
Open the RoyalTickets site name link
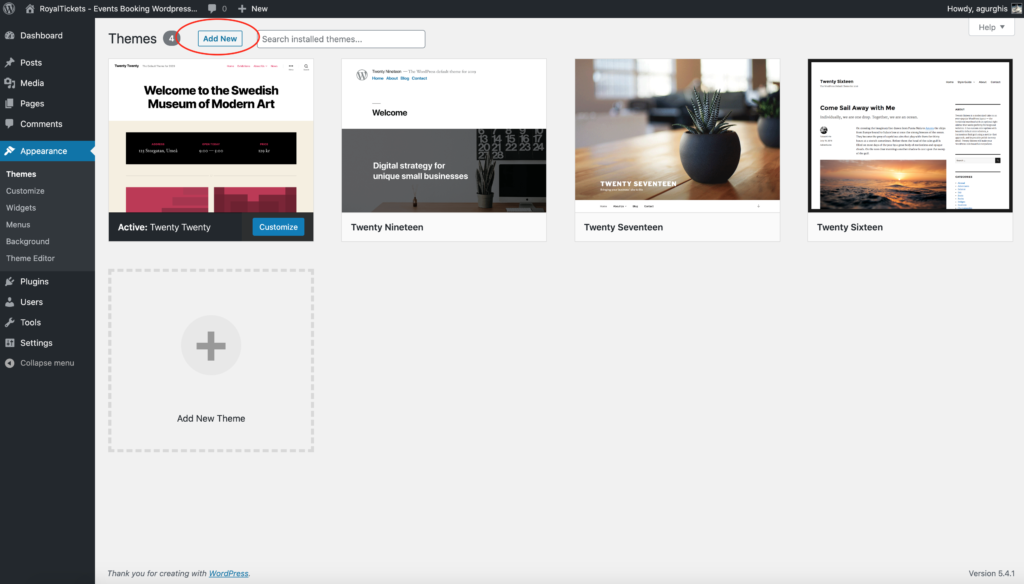click(118, 8)
